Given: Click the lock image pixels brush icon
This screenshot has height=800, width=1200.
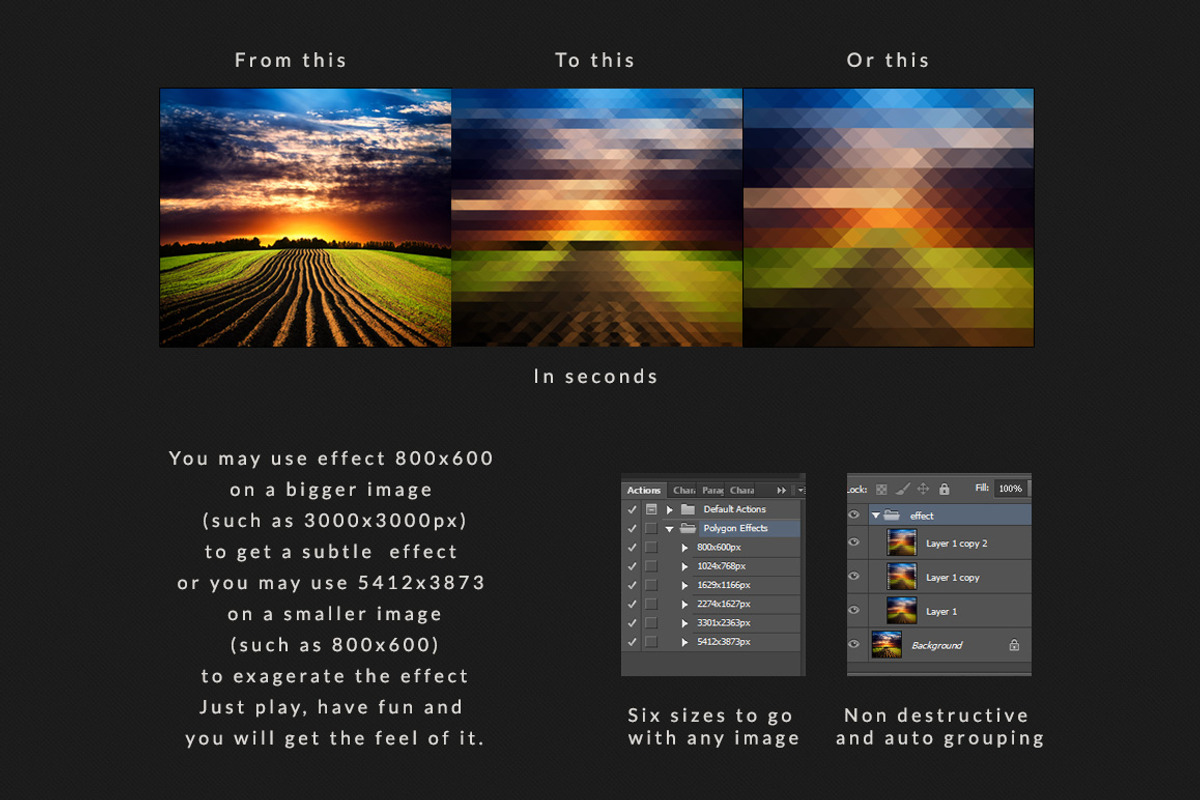Looking at the screenshot, I should point(902,489).
